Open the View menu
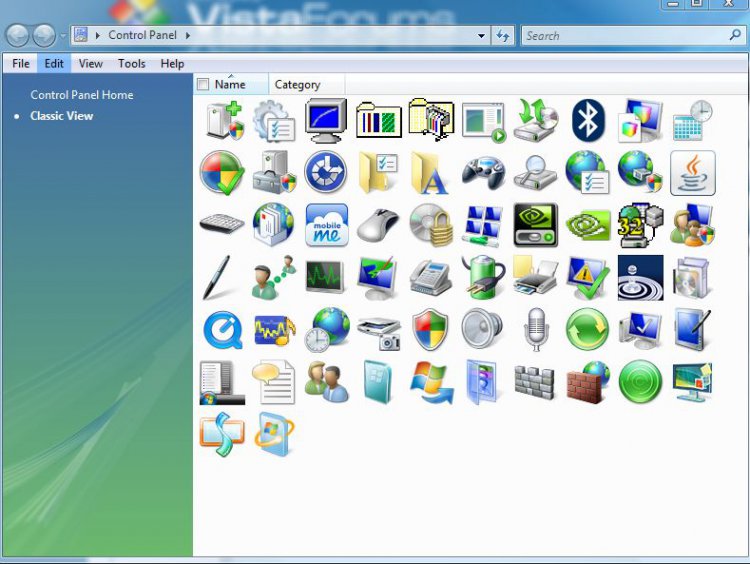This screenshot has height=564, width=750. pyautogui.click(x=90, y=64)
